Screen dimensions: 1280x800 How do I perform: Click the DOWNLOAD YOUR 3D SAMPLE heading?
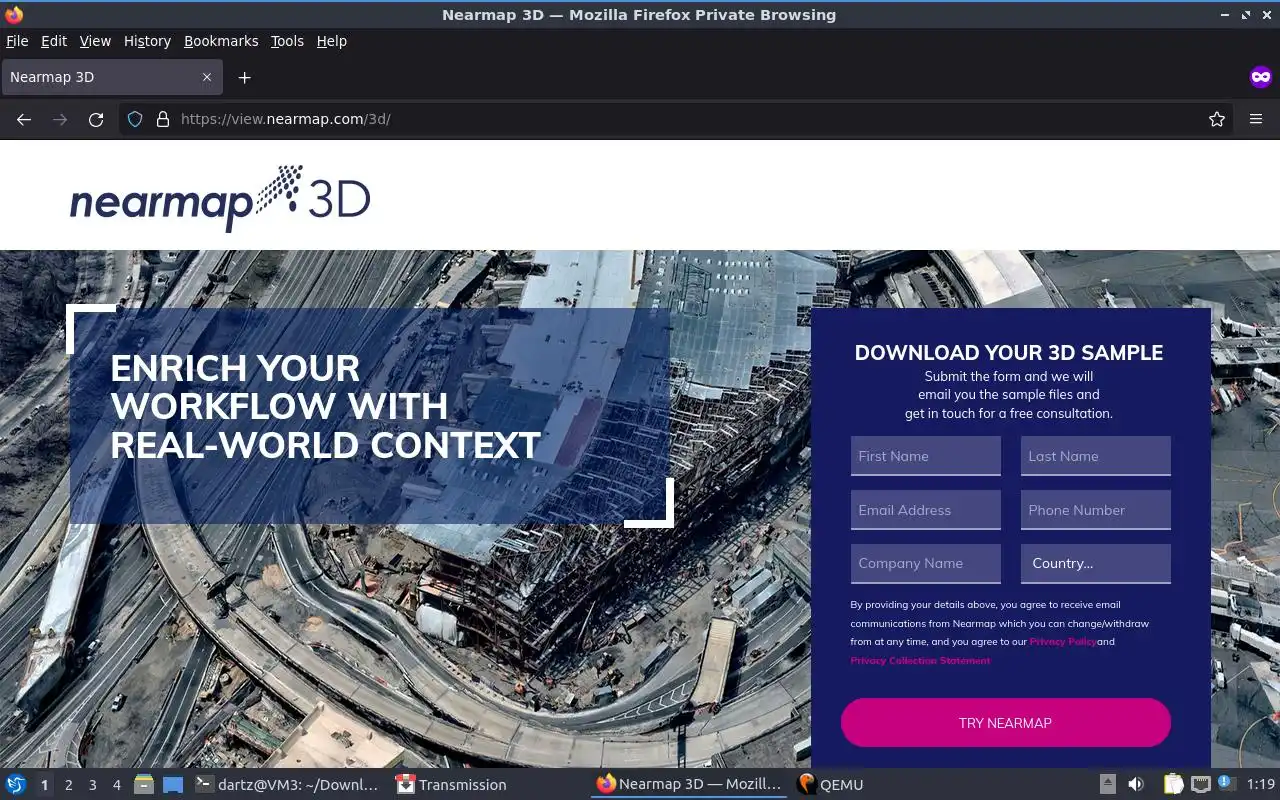tap(1009, 353)
